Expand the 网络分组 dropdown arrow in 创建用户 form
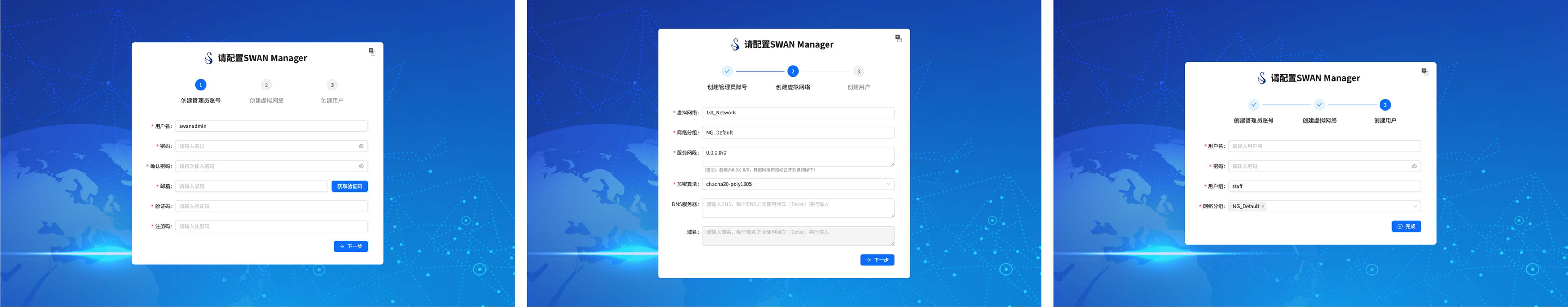Viewport: 1568px width, 307px height. (1415, 207)
